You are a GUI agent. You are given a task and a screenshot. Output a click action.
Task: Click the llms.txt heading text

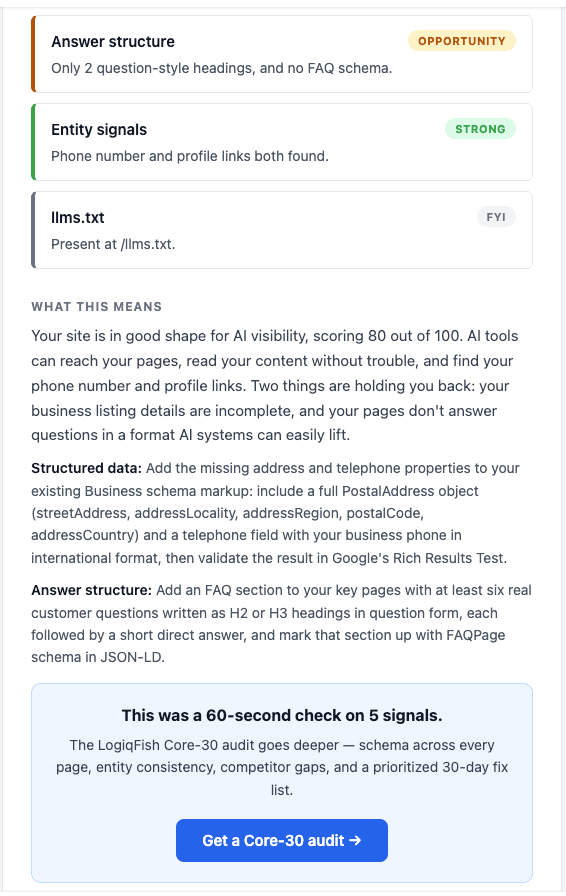click(x=78, y=218)
